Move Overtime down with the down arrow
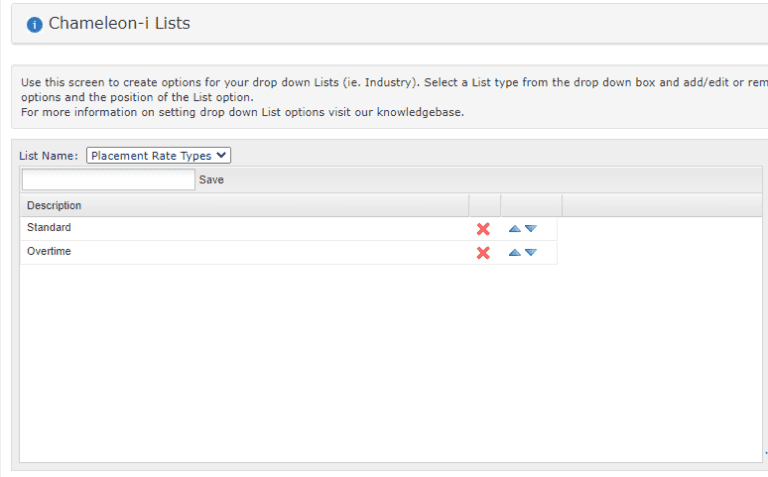 (x=531, y=253)
